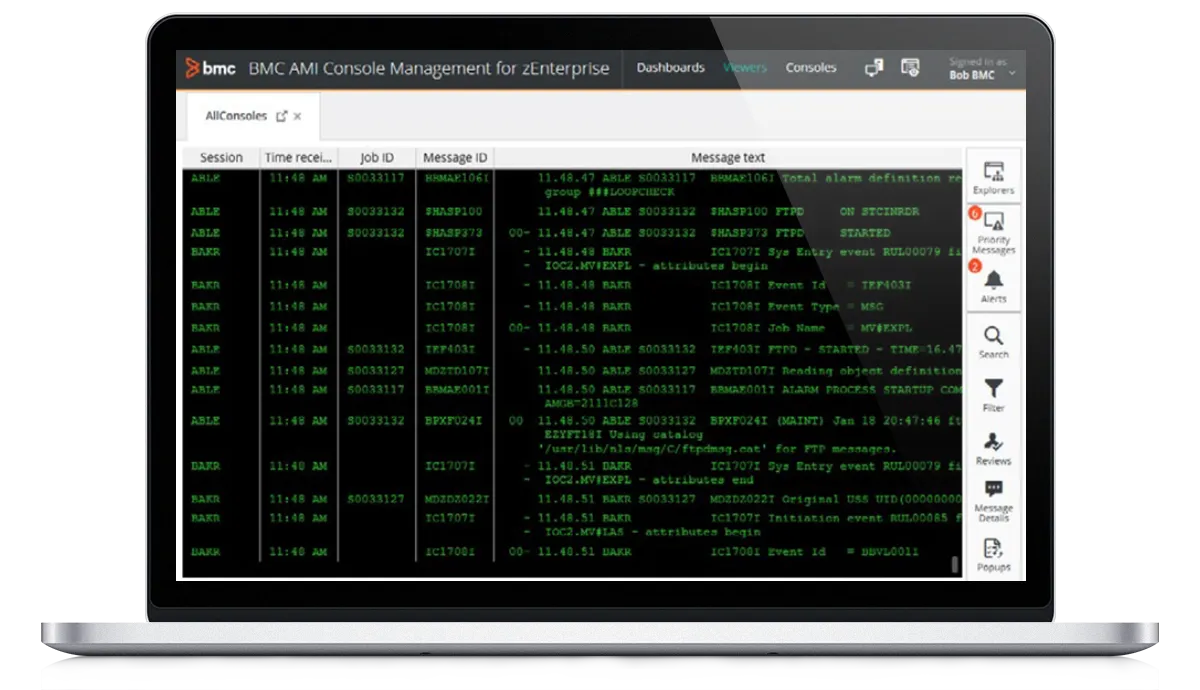
Task: Select message ID MDZDZ022I
Action: point(456,499)
